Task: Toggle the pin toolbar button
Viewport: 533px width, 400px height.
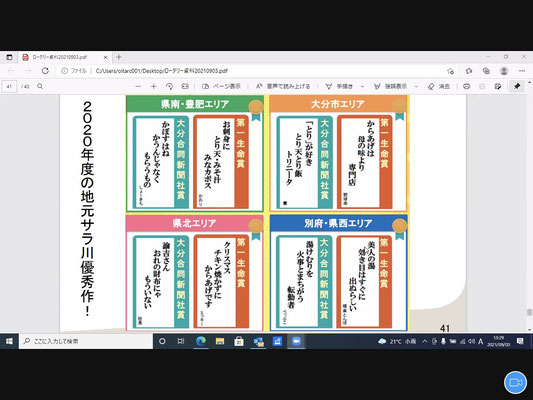Action: 517,86
